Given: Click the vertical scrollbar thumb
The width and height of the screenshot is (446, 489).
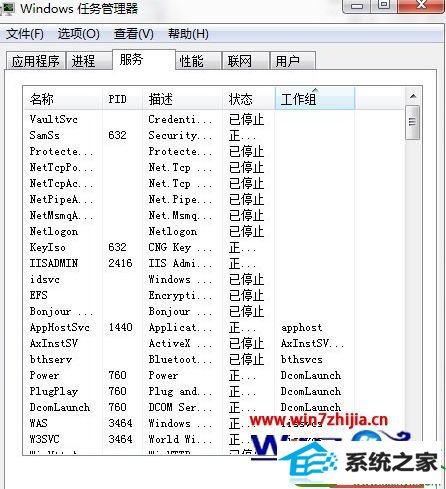Looking at the screenshot, I should click(x=413, y=122).
